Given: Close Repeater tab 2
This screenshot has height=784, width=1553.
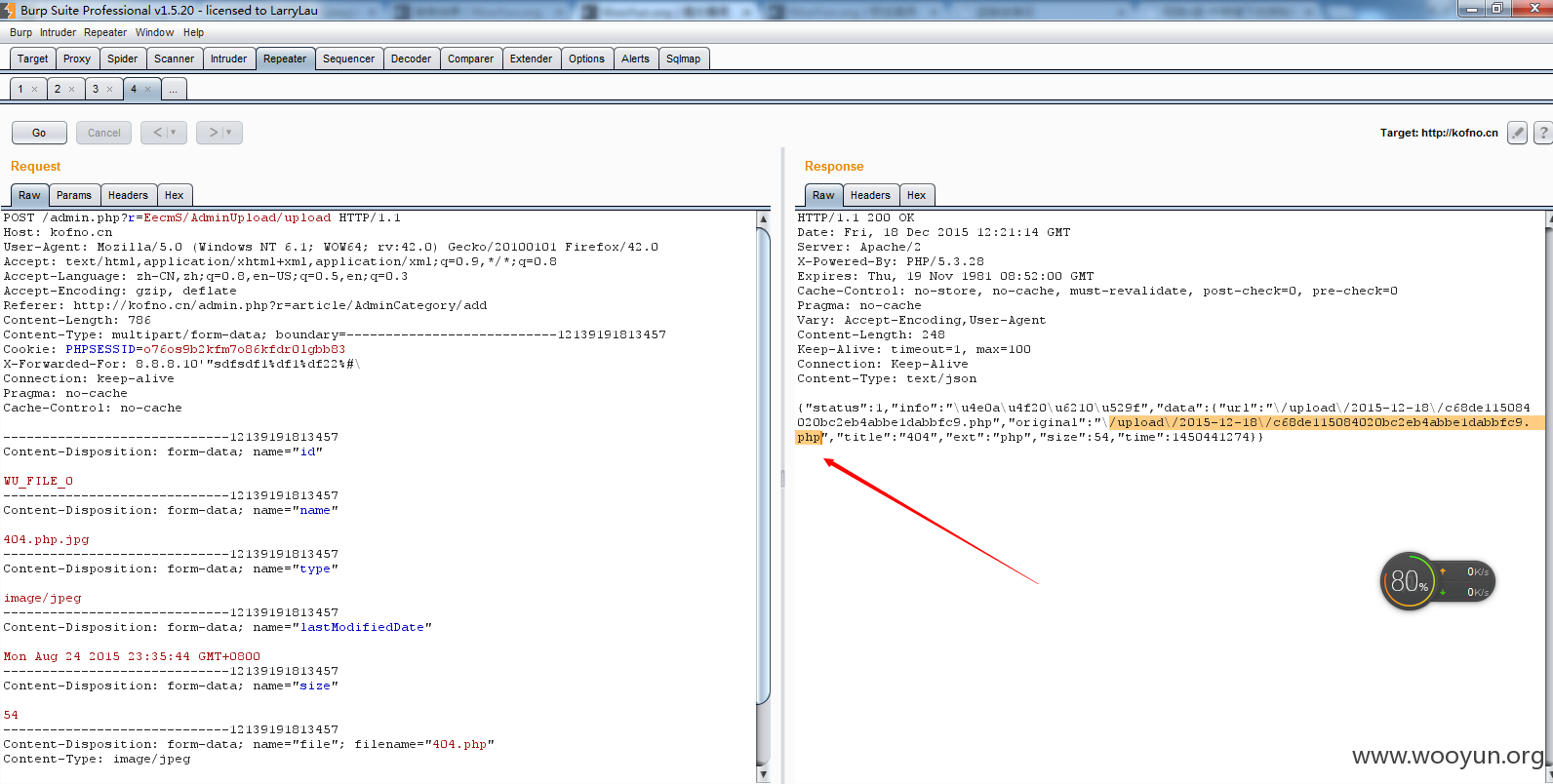Looking at the screenshot, I should pos(71,90).
